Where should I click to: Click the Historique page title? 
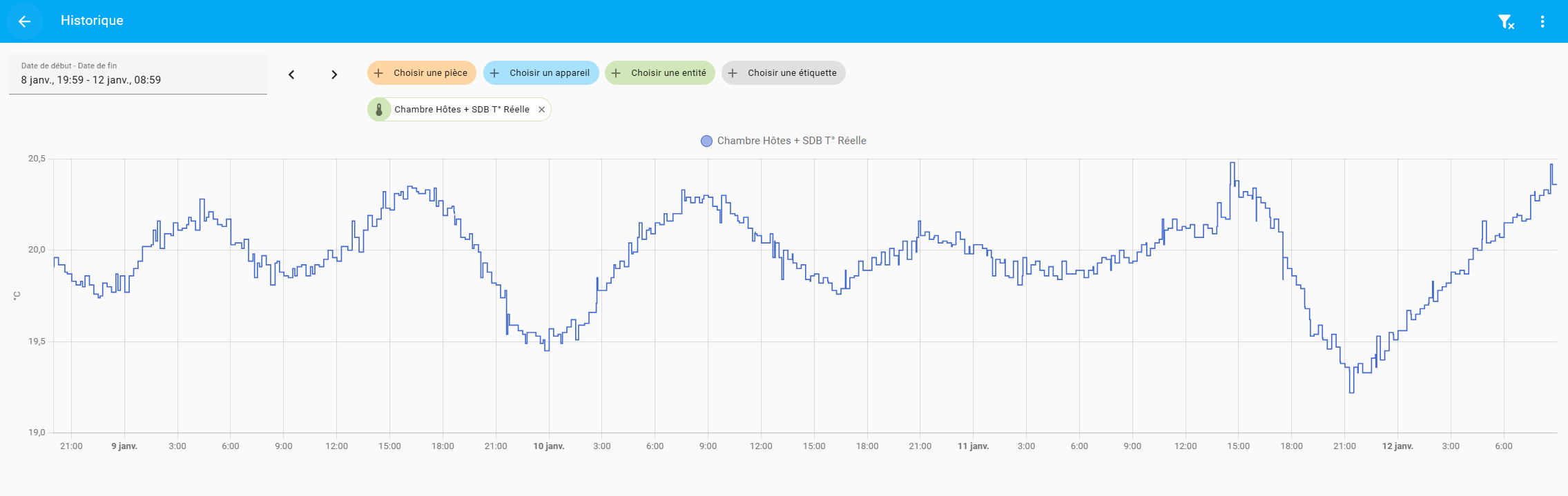pos(92,21)
